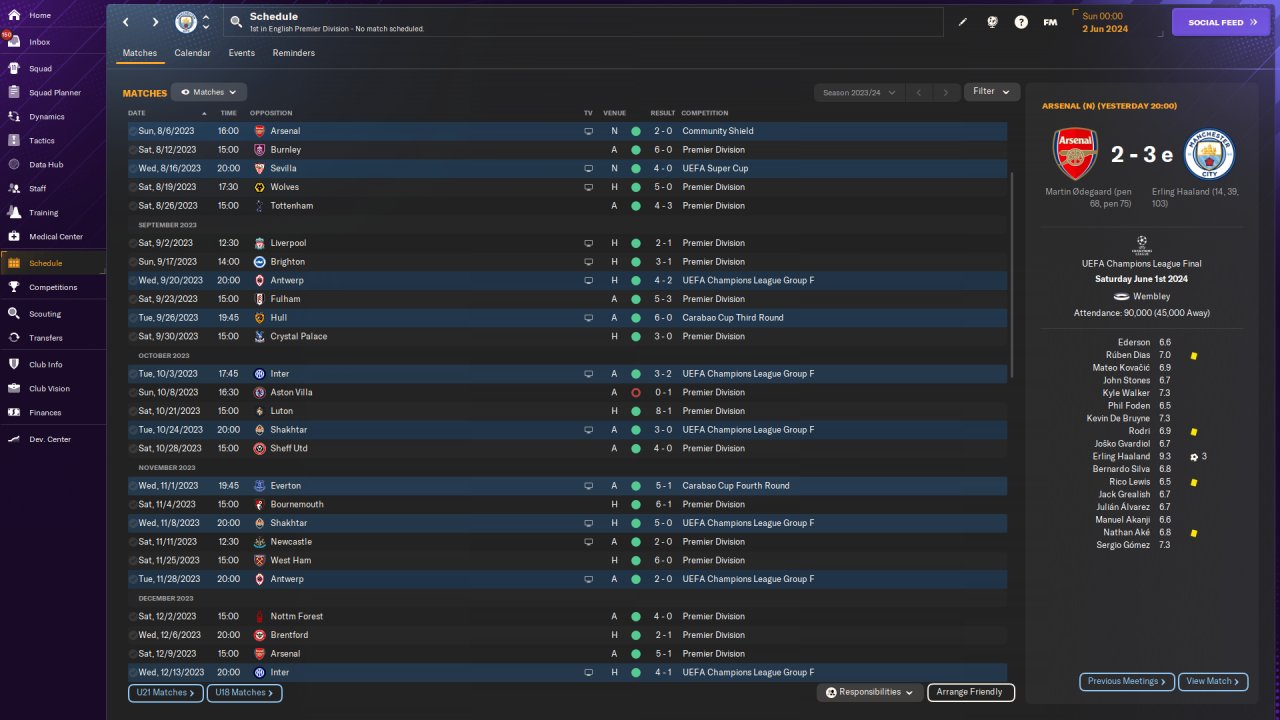This screenshot has width=1280, height=720.
Task: Click the Arsenal crest in match panel
Action: [x=1075, y=153]
